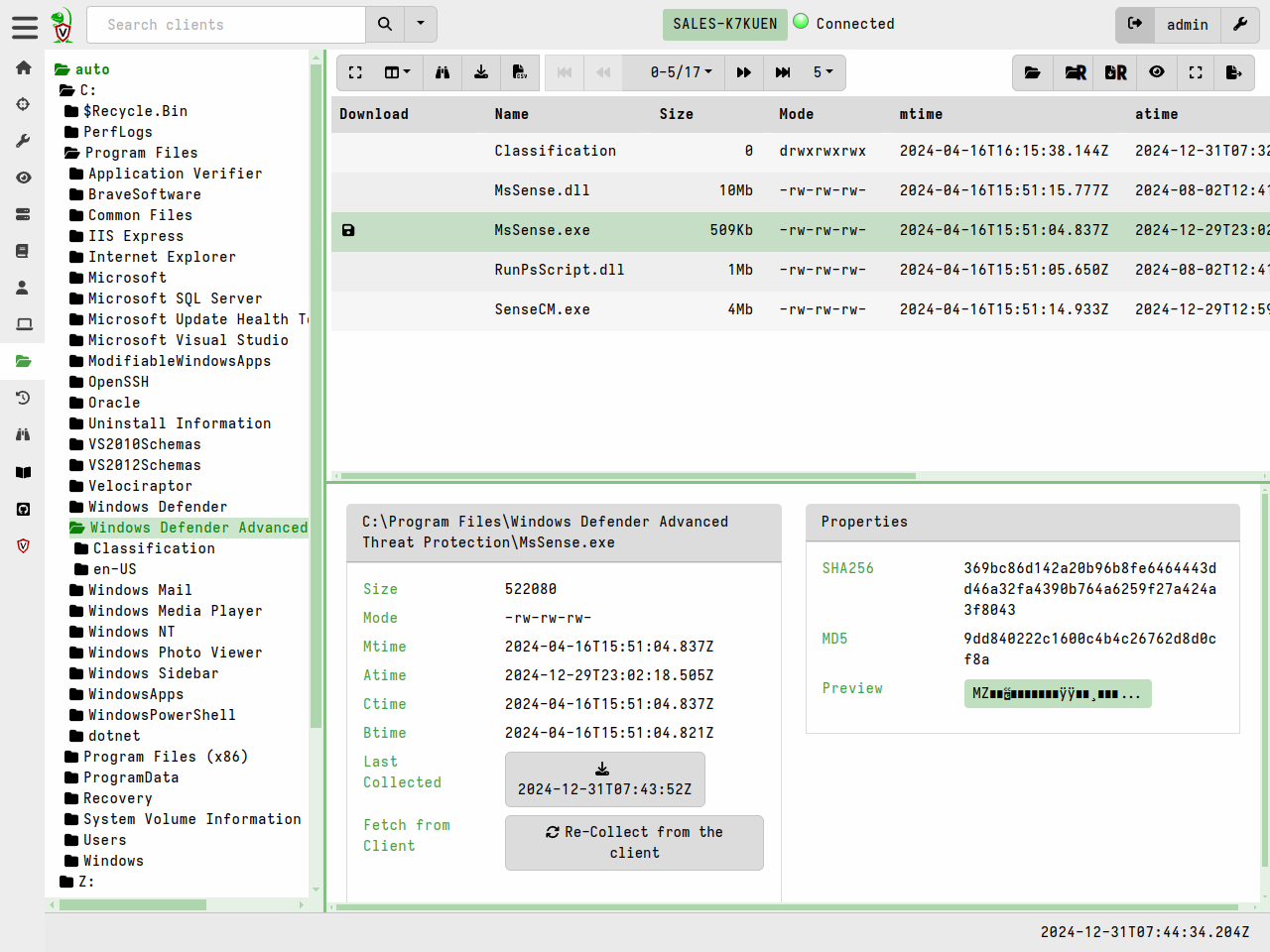Refresh this directory folder-open icon
Viewport: 1270px width, 952px height.
click(1033, 72)
